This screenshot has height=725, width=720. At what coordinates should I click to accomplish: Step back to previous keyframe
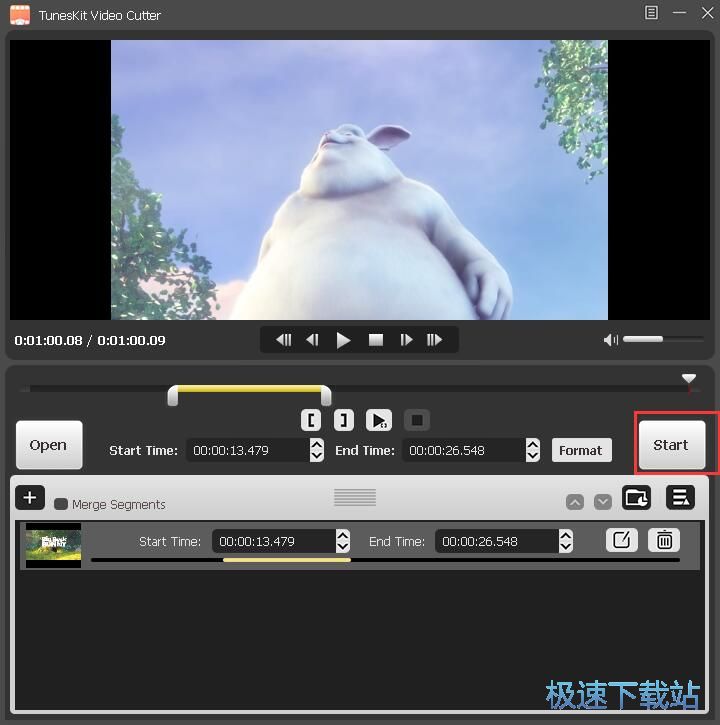click(283, 340)
